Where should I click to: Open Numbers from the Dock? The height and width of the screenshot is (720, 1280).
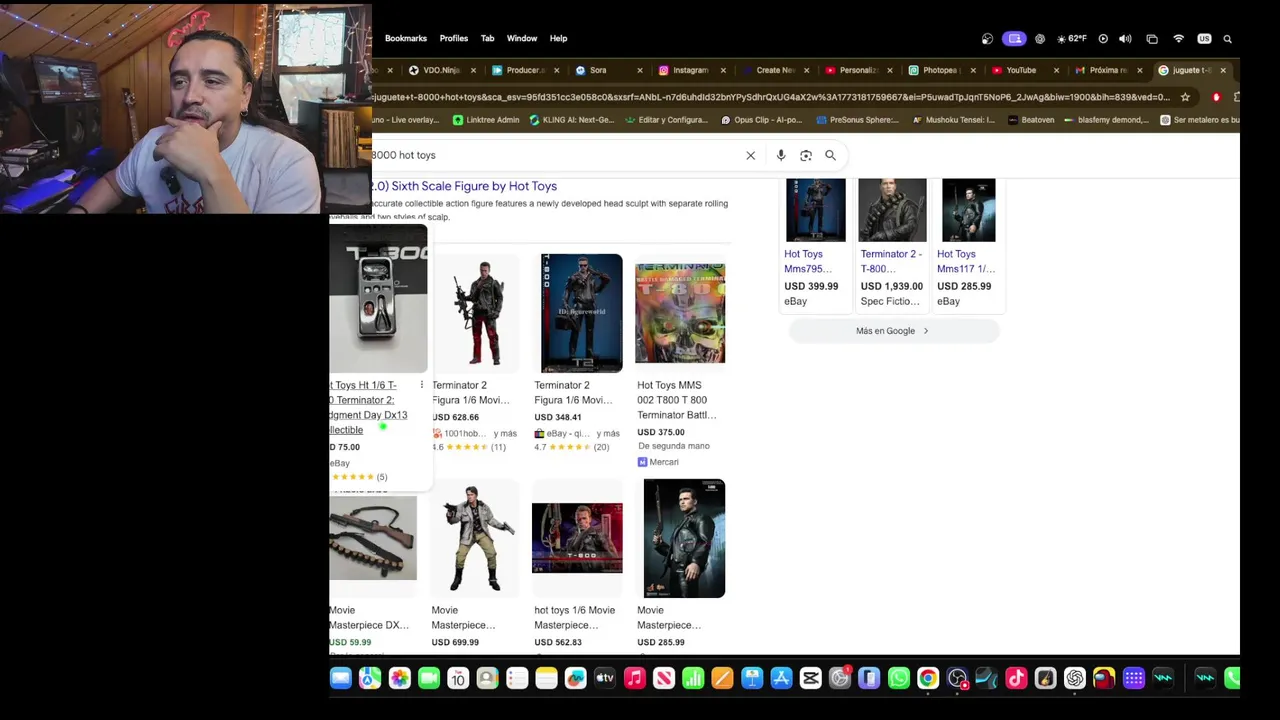click(x=693, y=679)
